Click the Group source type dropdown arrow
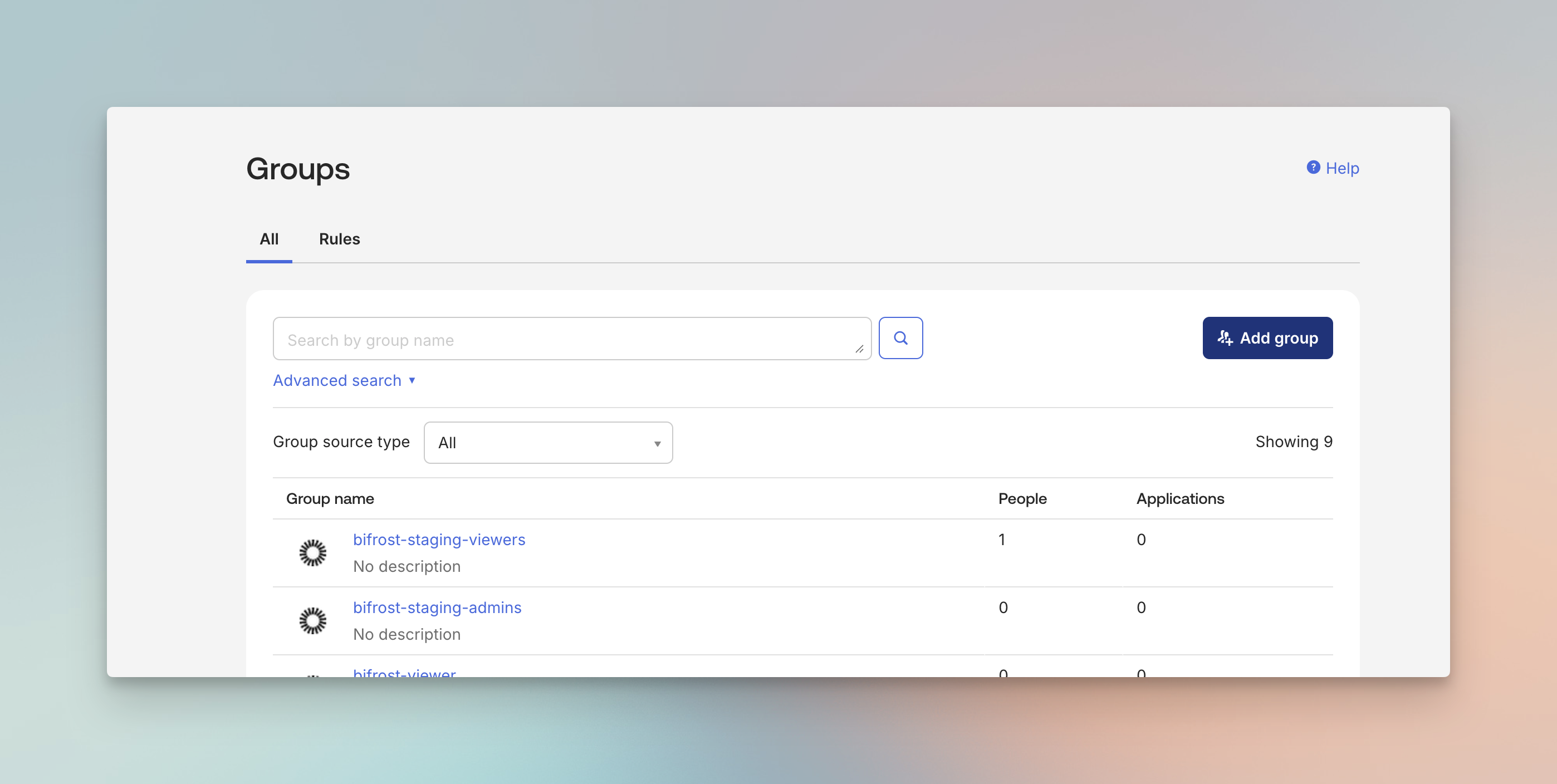Viewport: 1557px width, 784px height. (x=657, y=444)
